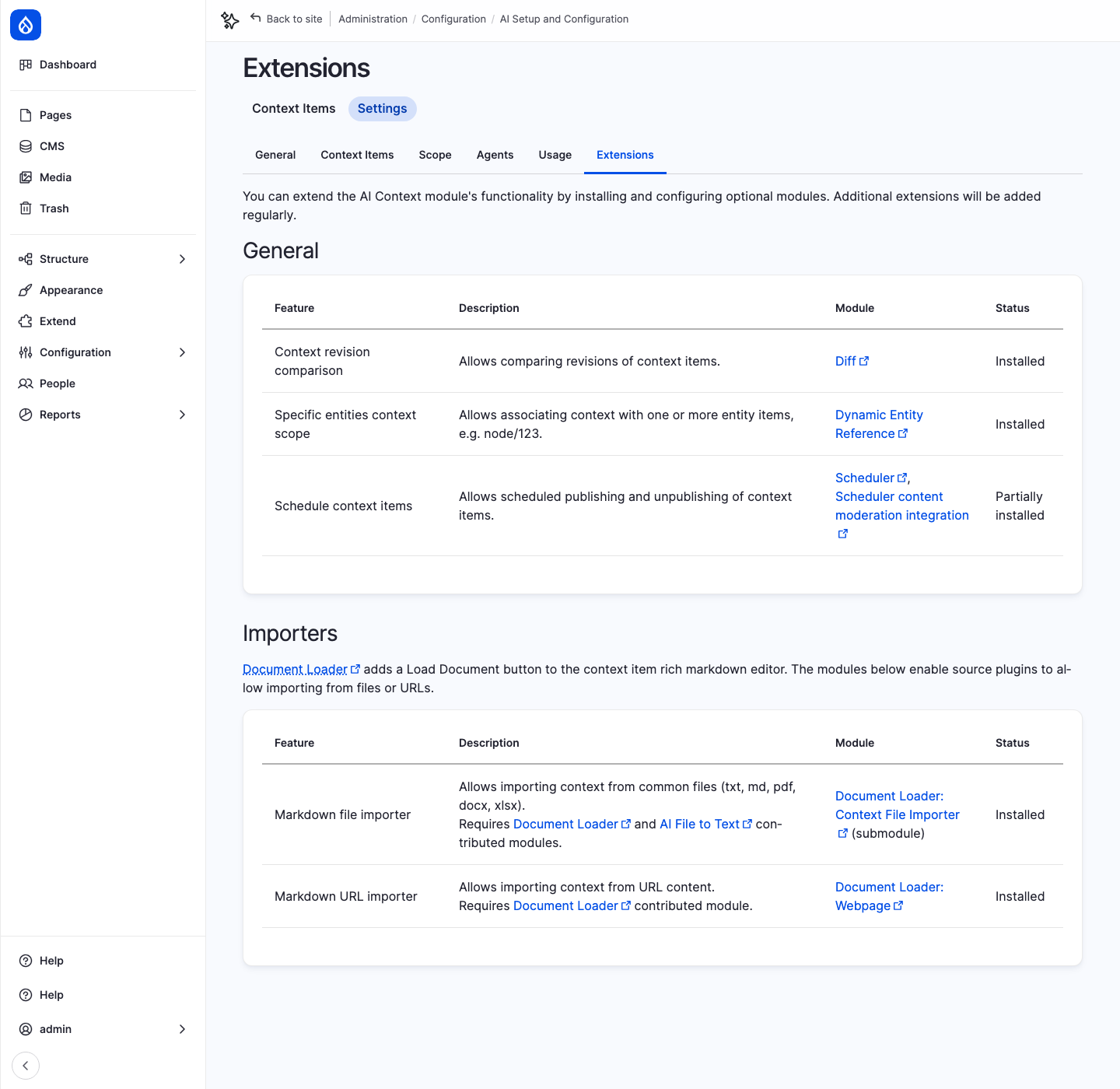Select the Extensions tab
The height and width of the screenshot is (1089, 1120).
[x=625, y=155]
